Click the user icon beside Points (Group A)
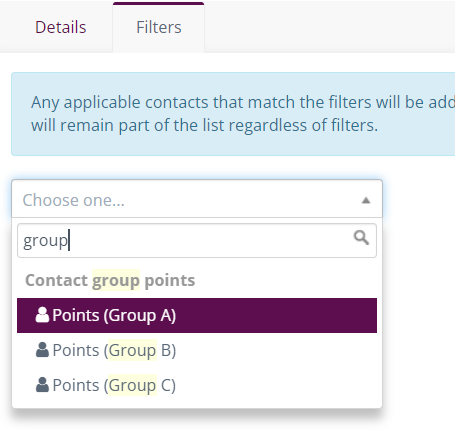The height and width of the screenshot is (430, 455). pos(42,315)
